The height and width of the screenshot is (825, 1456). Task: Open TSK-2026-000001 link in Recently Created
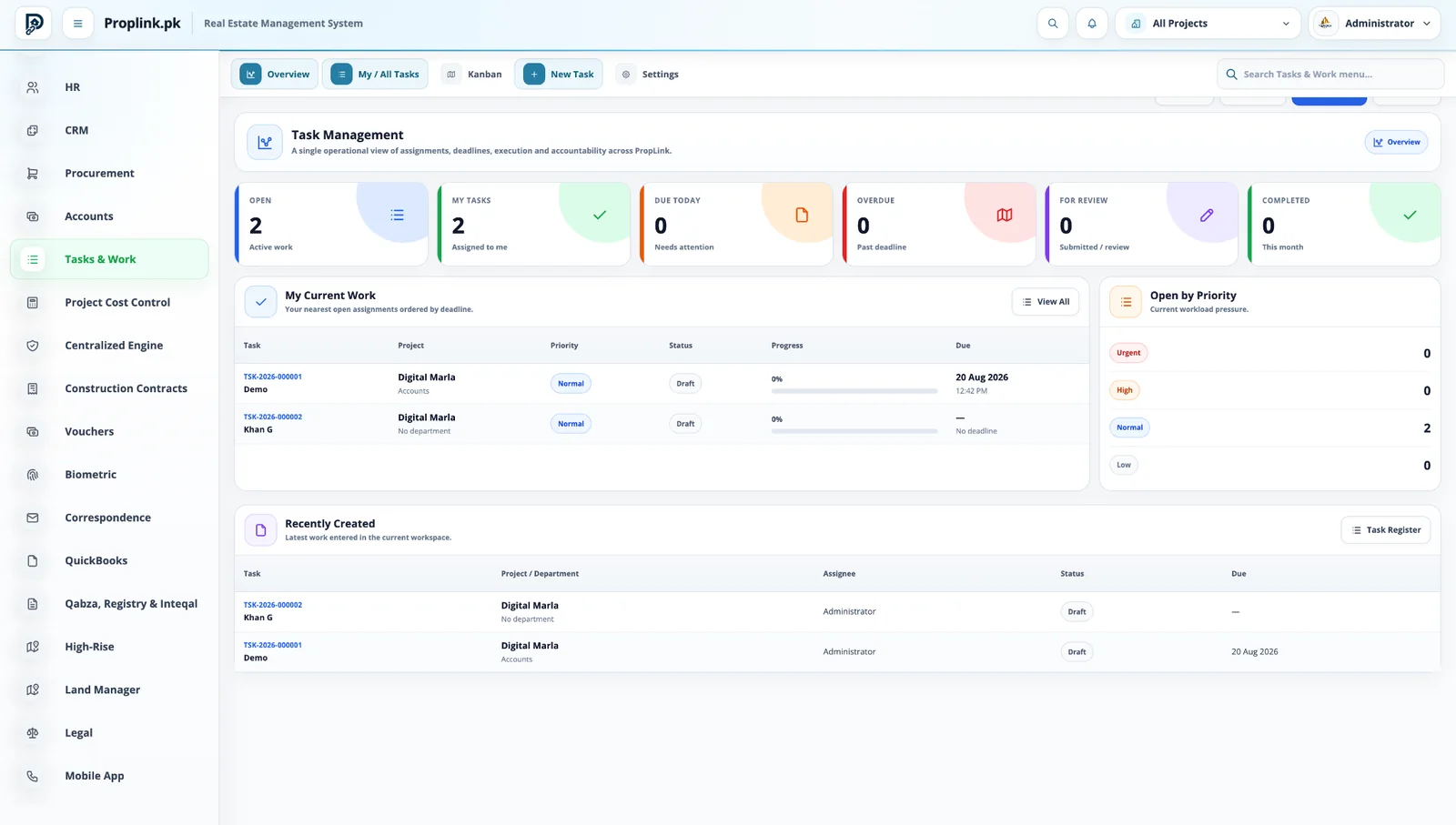pyautogui.click(x=273, y=645)
